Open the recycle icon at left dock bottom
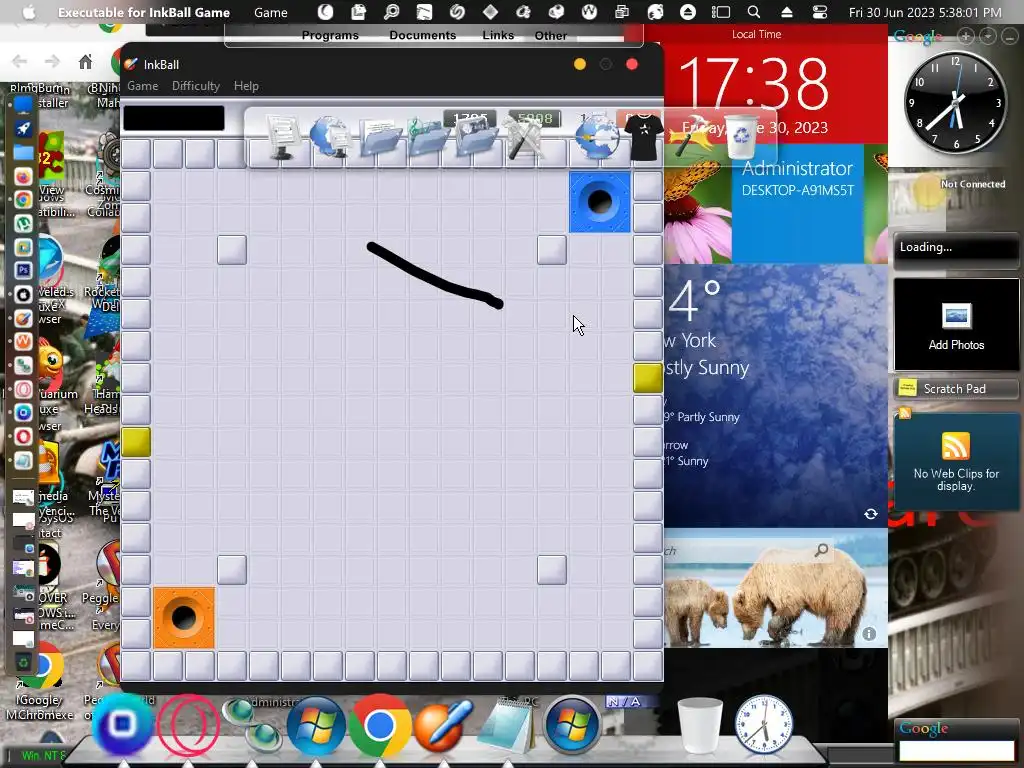The image size is (1024, 768). [23, 663]
